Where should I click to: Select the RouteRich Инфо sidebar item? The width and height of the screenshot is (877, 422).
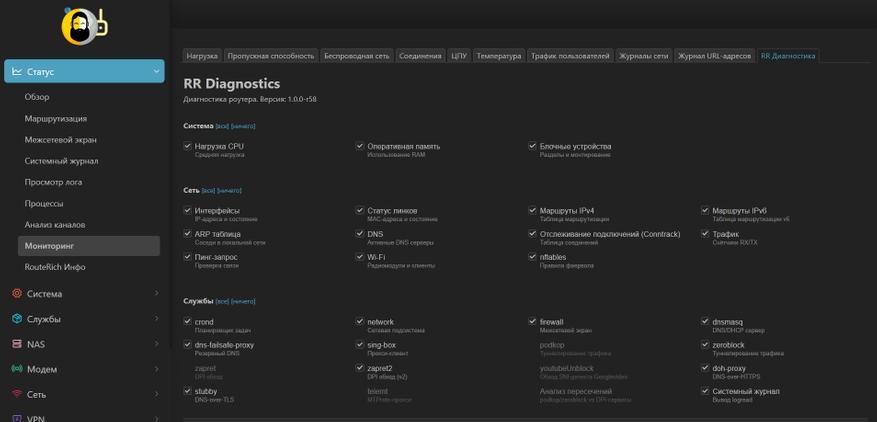[x=55, y=267]
